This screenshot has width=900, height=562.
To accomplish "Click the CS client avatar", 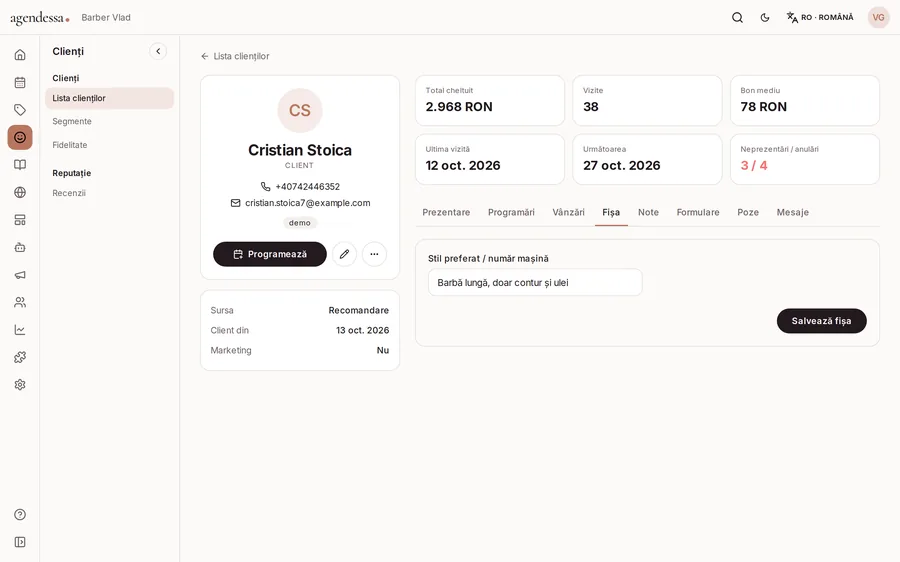I will point(300,110).
